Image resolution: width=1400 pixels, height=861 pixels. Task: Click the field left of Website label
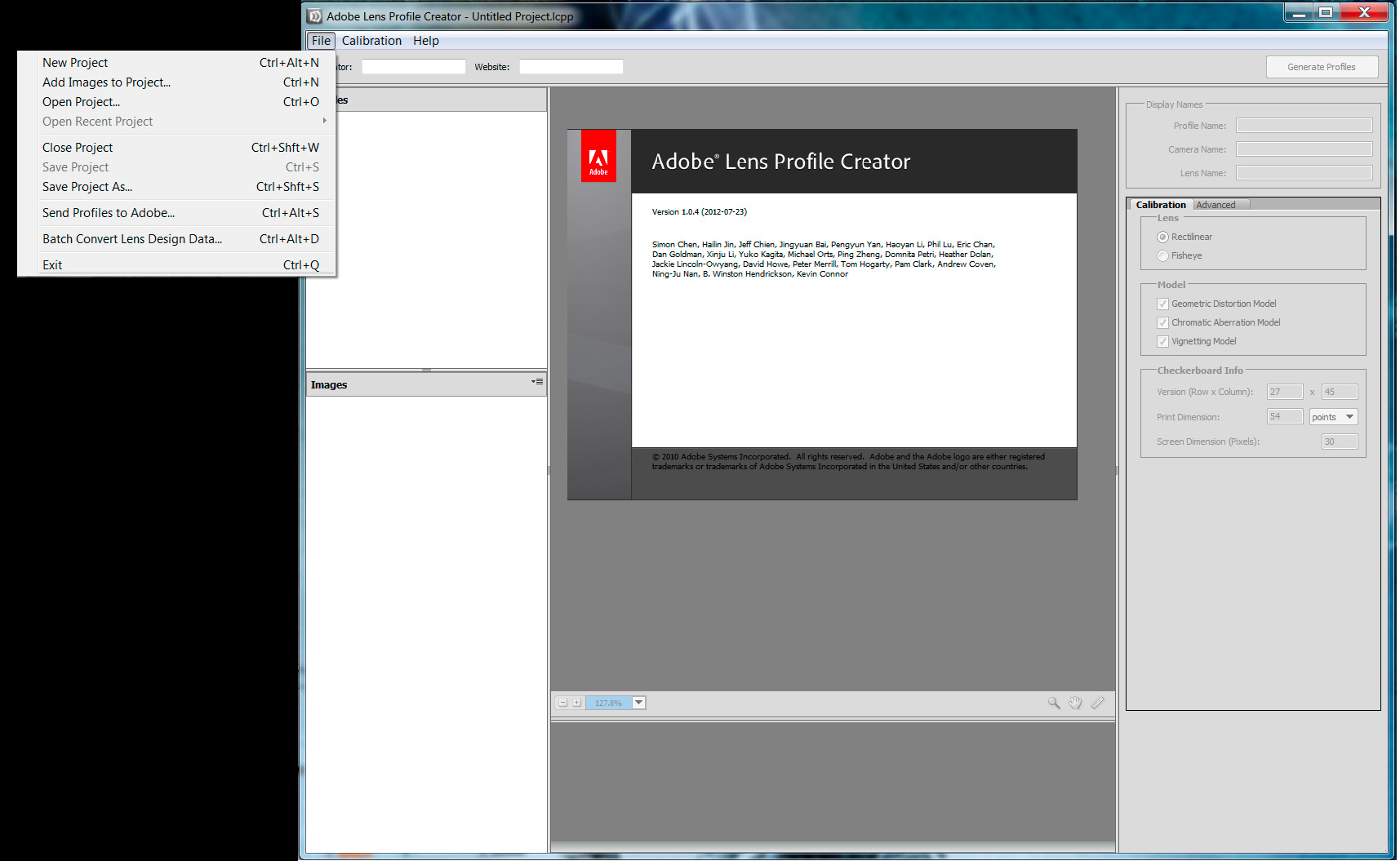(x=413, y=67)
